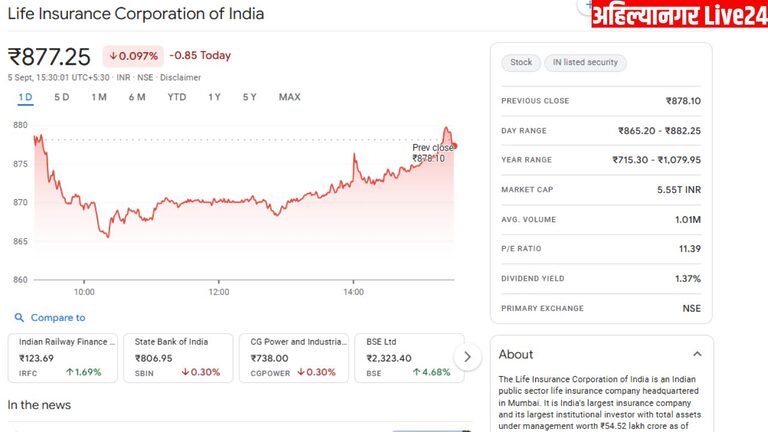
Task: Show MAX historical price range
Action: tap(289, 97)
